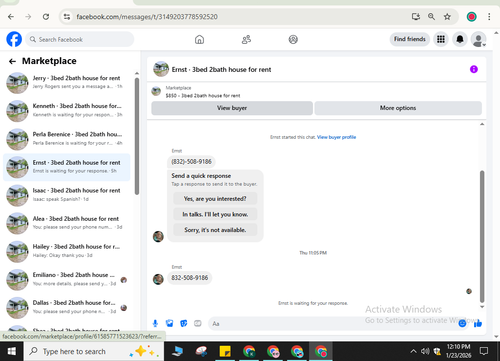Open Jerry's 3bed 2bath house conversation

[x=66, y=83]
